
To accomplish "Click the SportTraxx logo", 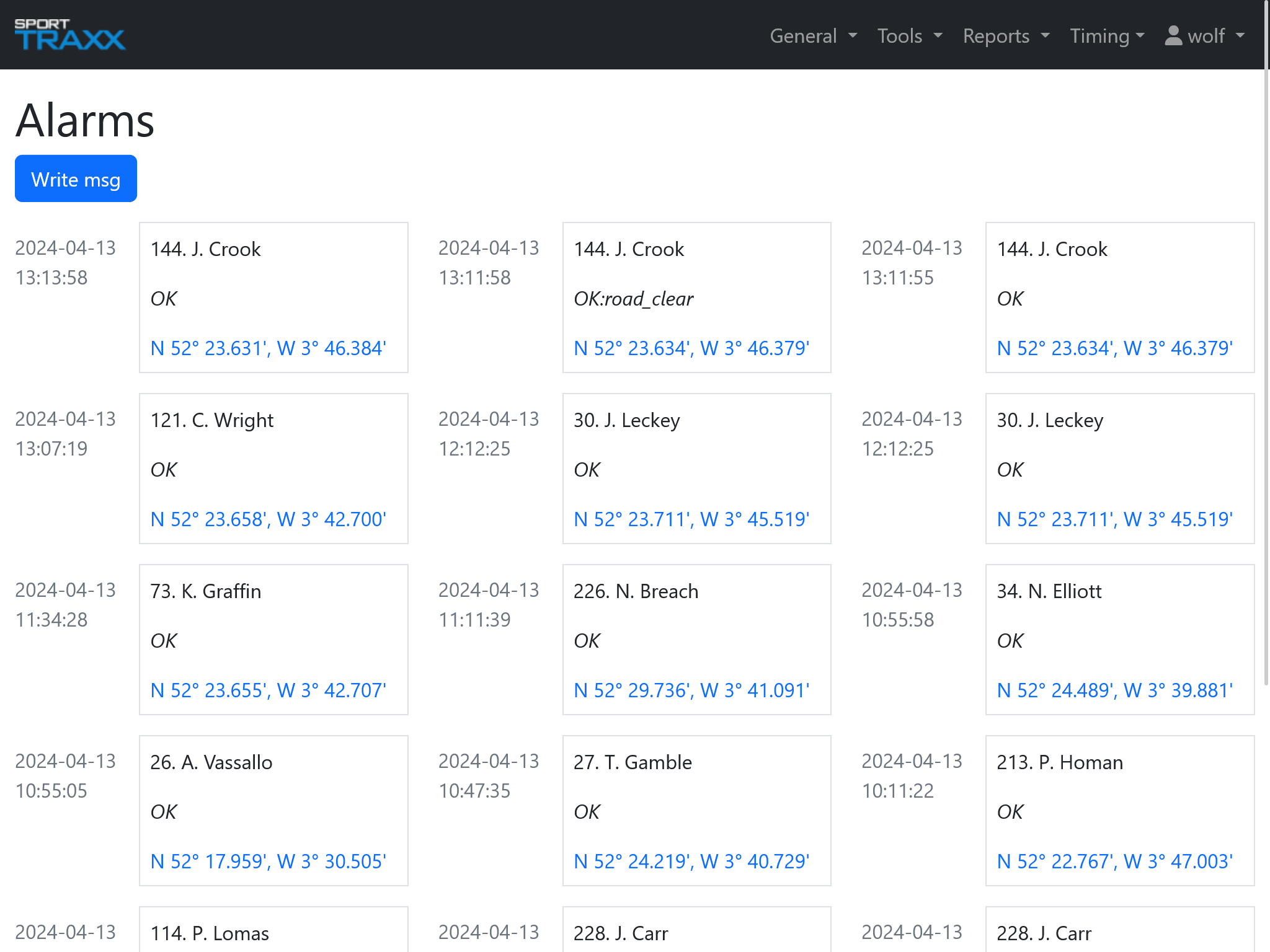I will point(69,35).
